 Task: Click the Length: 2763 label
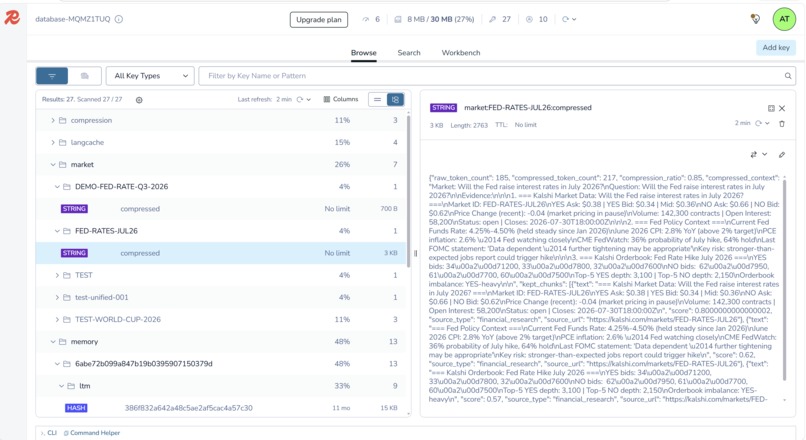pos(469,125)
